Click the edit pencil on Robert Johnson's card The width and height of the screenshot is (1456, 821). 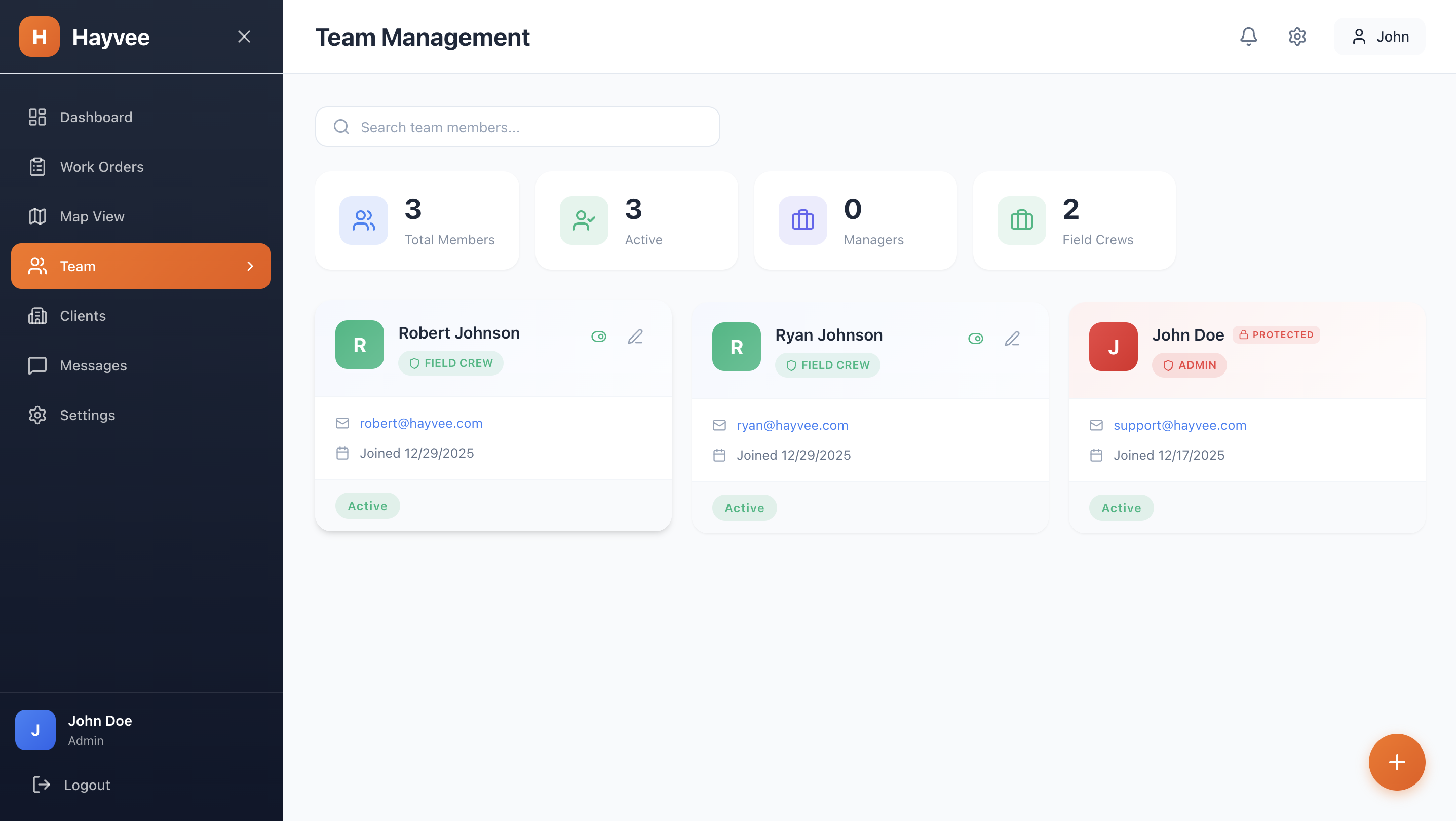click(635, 336)
